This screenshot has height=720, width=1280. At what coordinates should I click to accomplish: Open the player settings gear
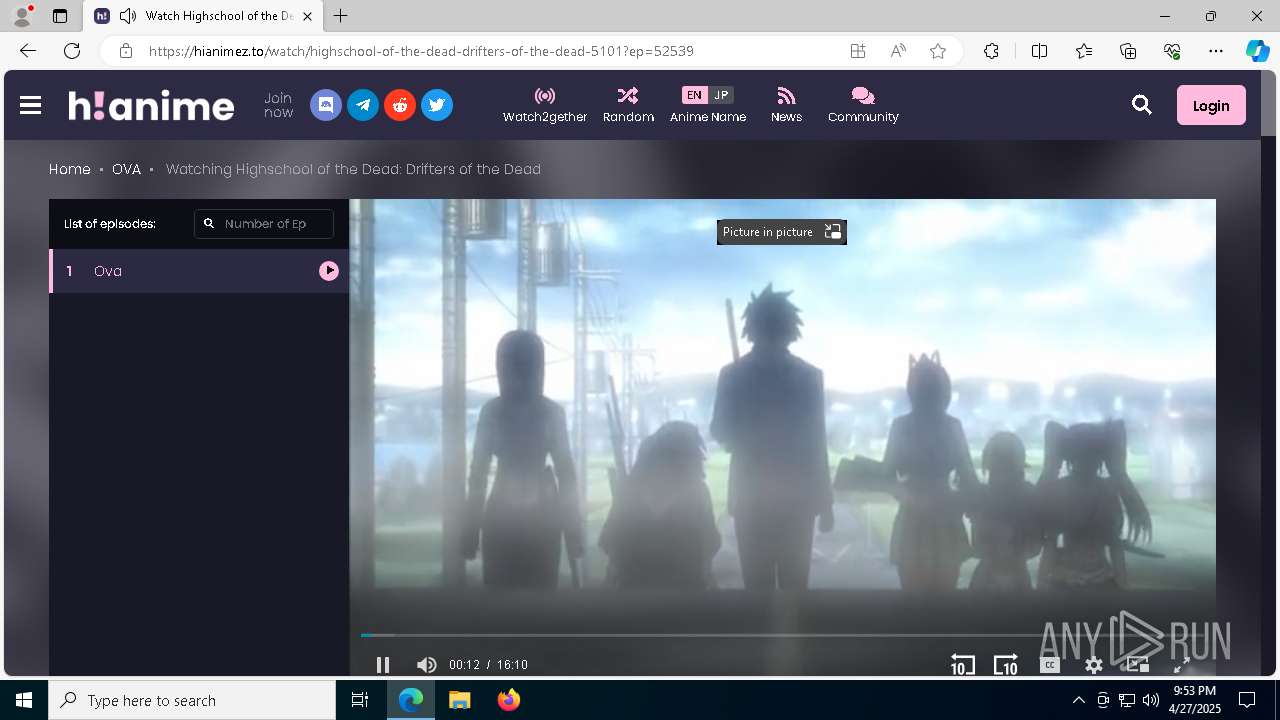point(1094,665)
